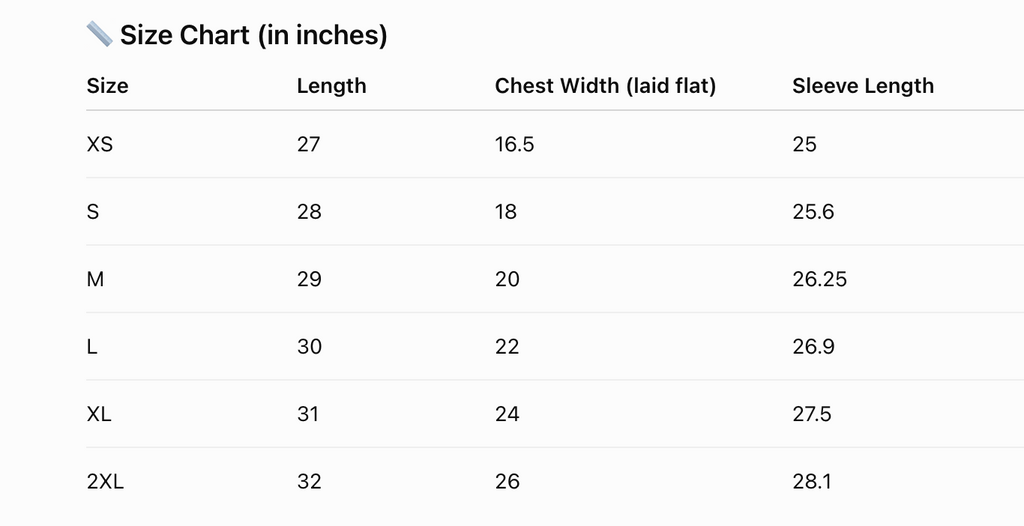Click the length value 30 for L
1024x526 pixels.
[309, 346]
